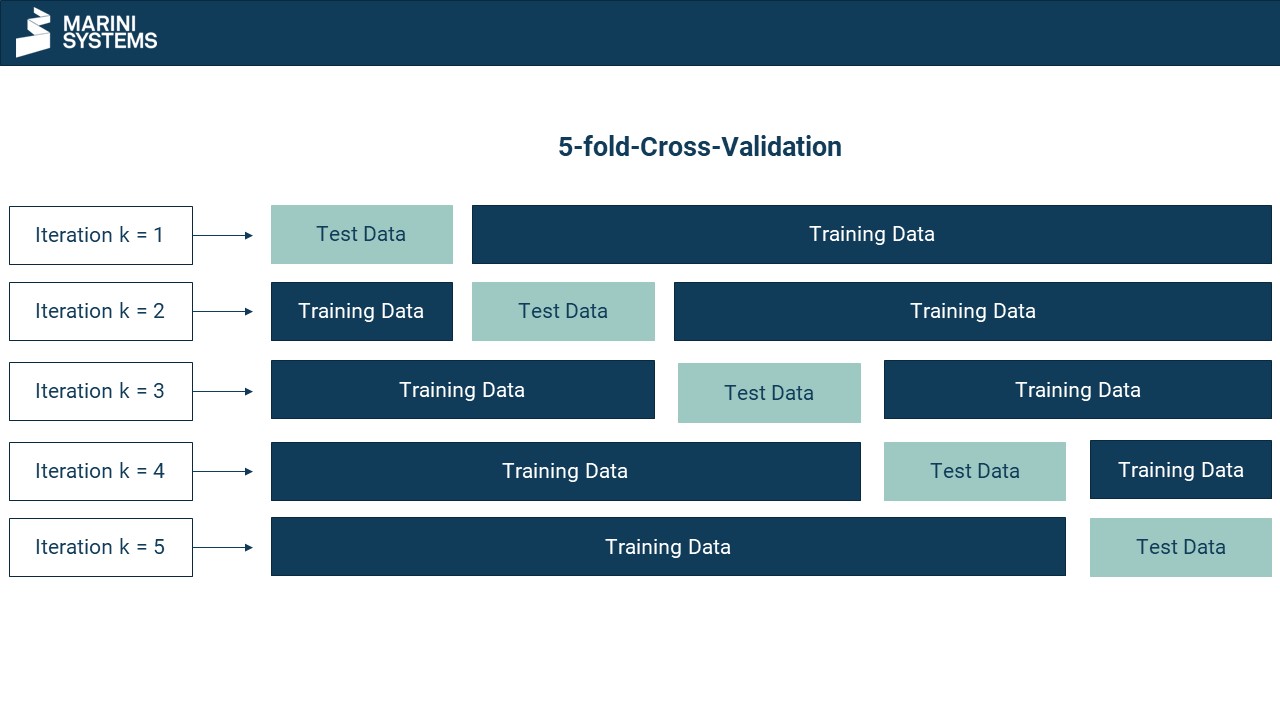Click the arrow next to Iteration k = 1
This screenshot has width=1280, height=720.
click(x=223, y=236)
